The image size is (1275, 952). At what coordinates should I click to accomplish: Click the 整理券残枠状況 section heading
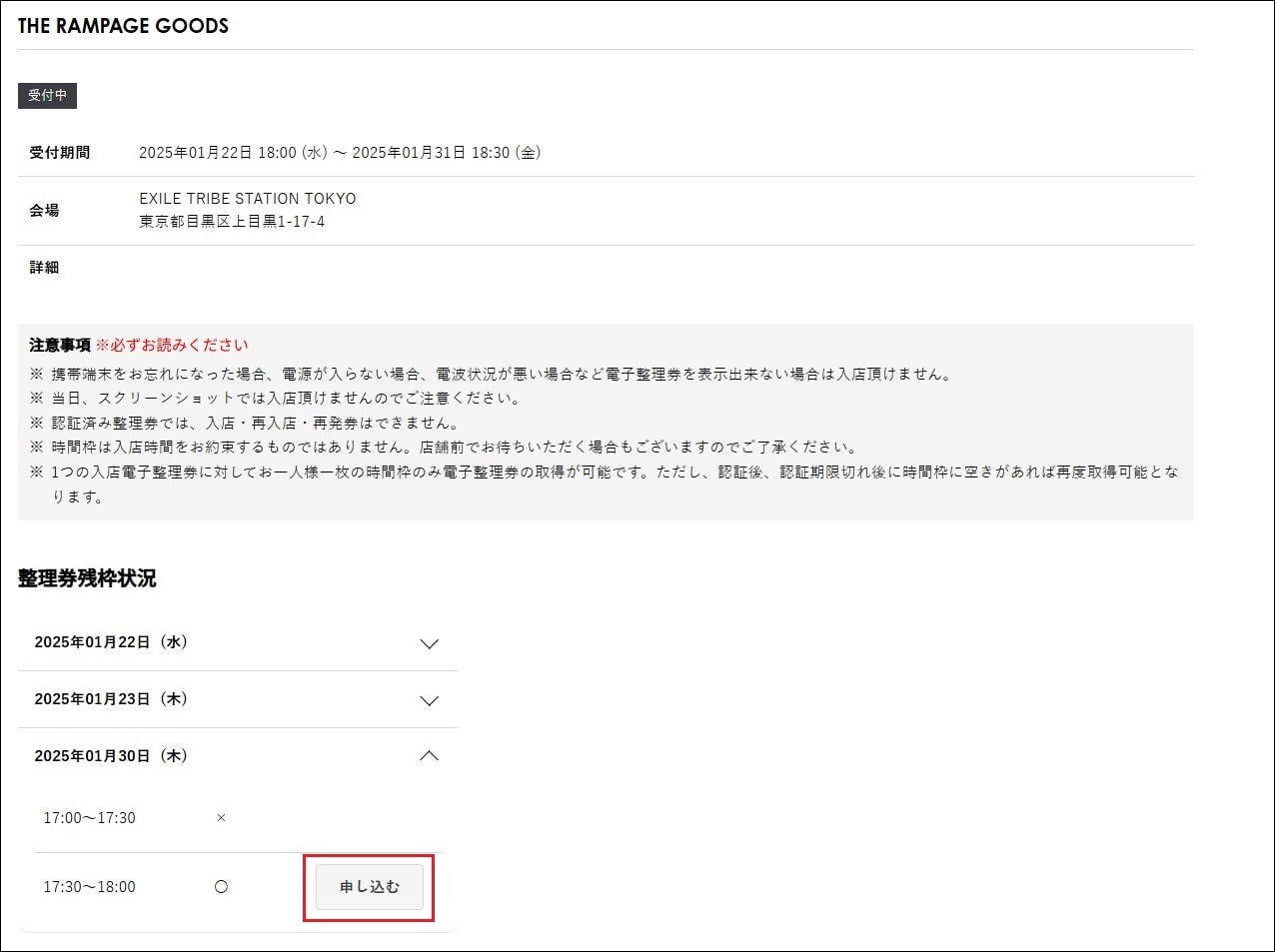tap(87, 578)
